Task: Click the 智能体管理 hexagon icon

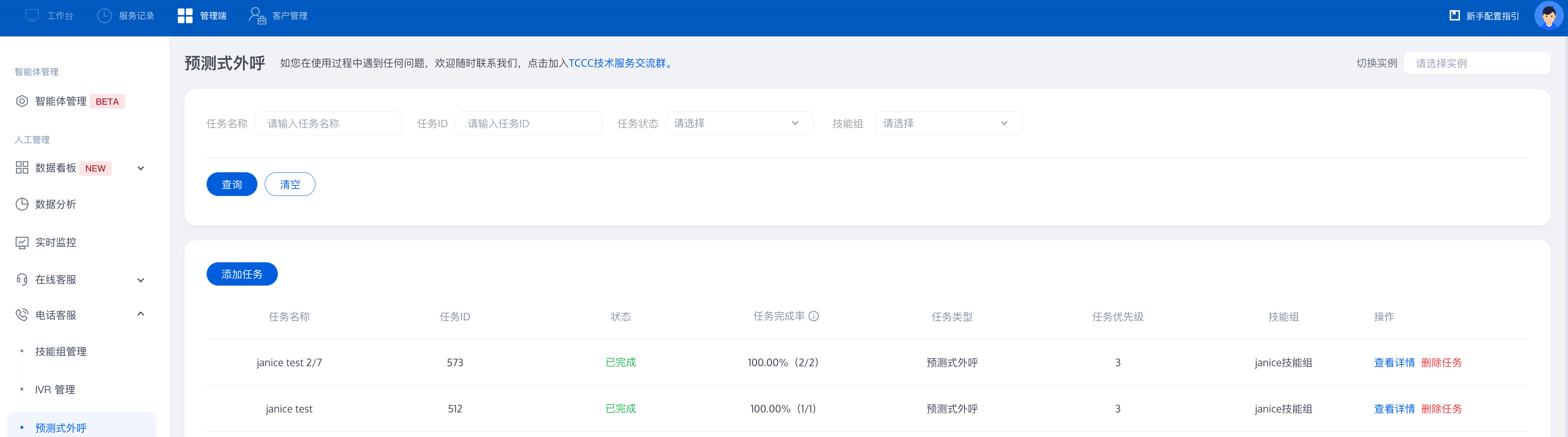Action: [x=22, y=101]
